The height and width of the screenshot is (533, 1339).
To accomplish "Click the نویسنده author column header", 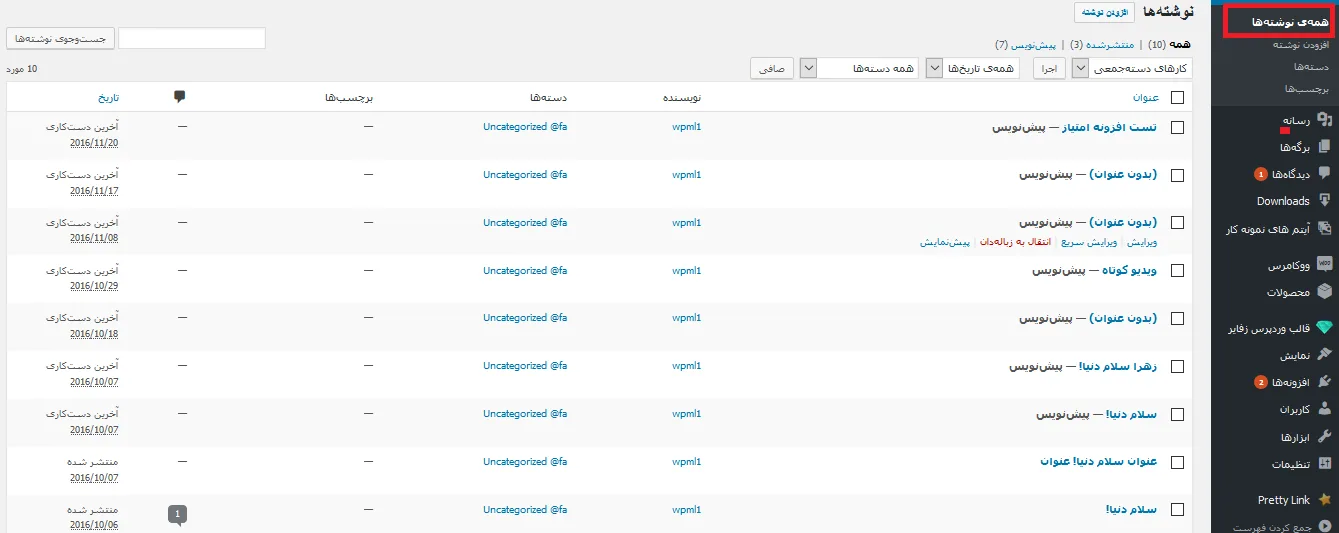I will coord(684,98).
